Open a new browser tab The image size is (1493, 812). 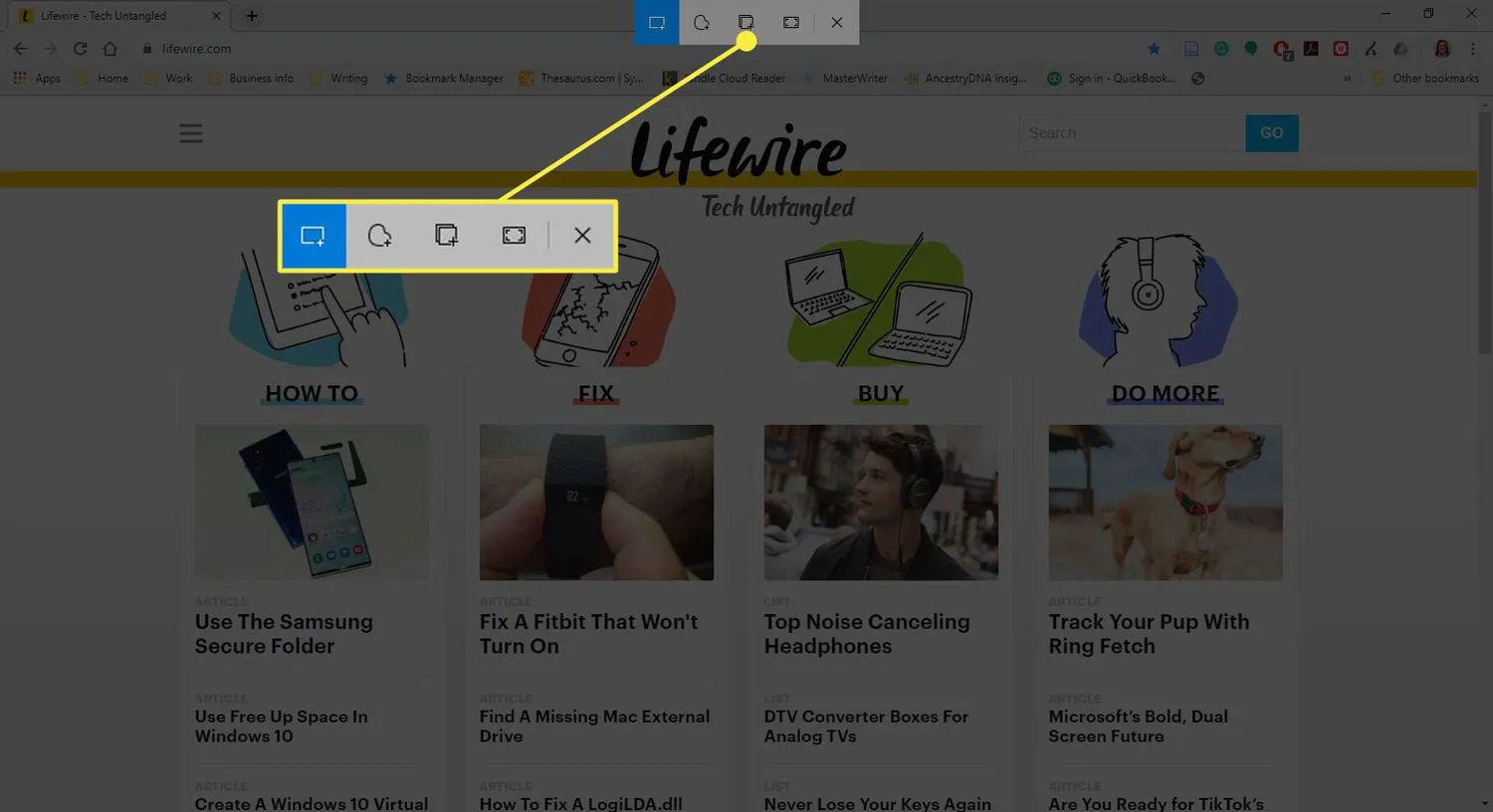pyautogui.click(x=252, y=16)
